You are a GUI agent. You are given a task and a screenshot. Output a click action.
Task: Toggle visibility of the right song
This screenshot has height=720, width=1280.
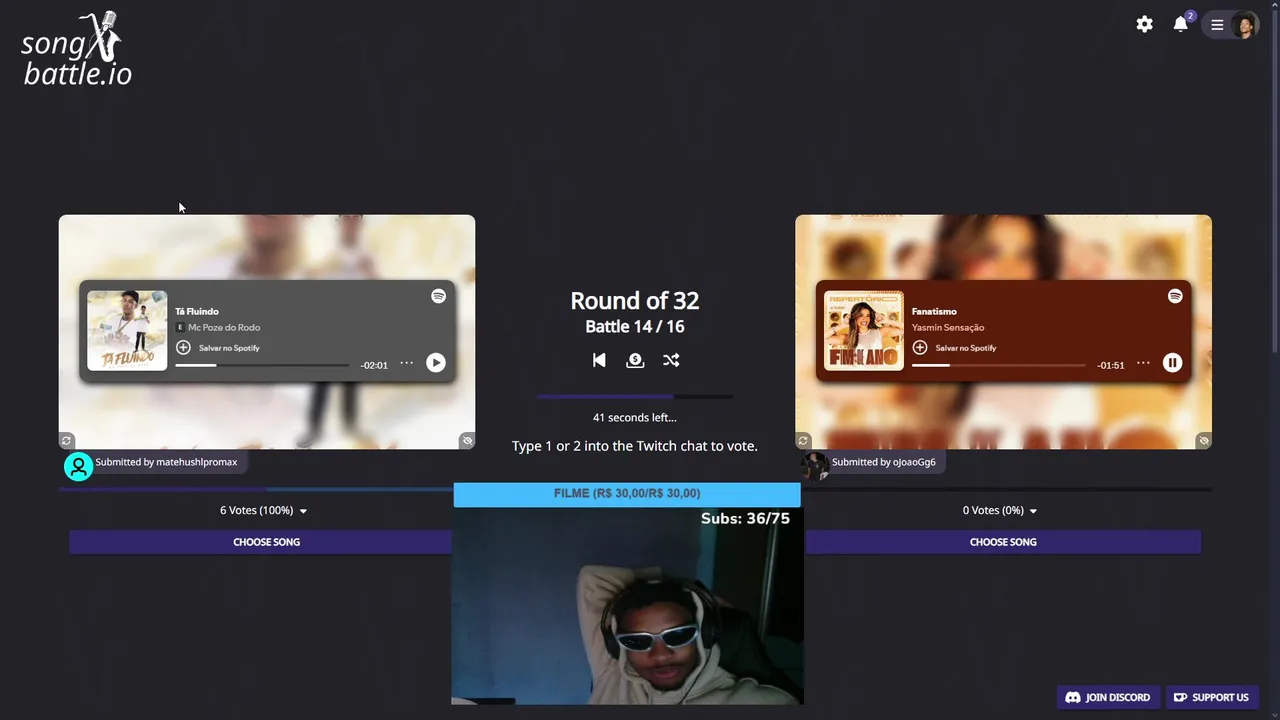[x=1204, y=441]
